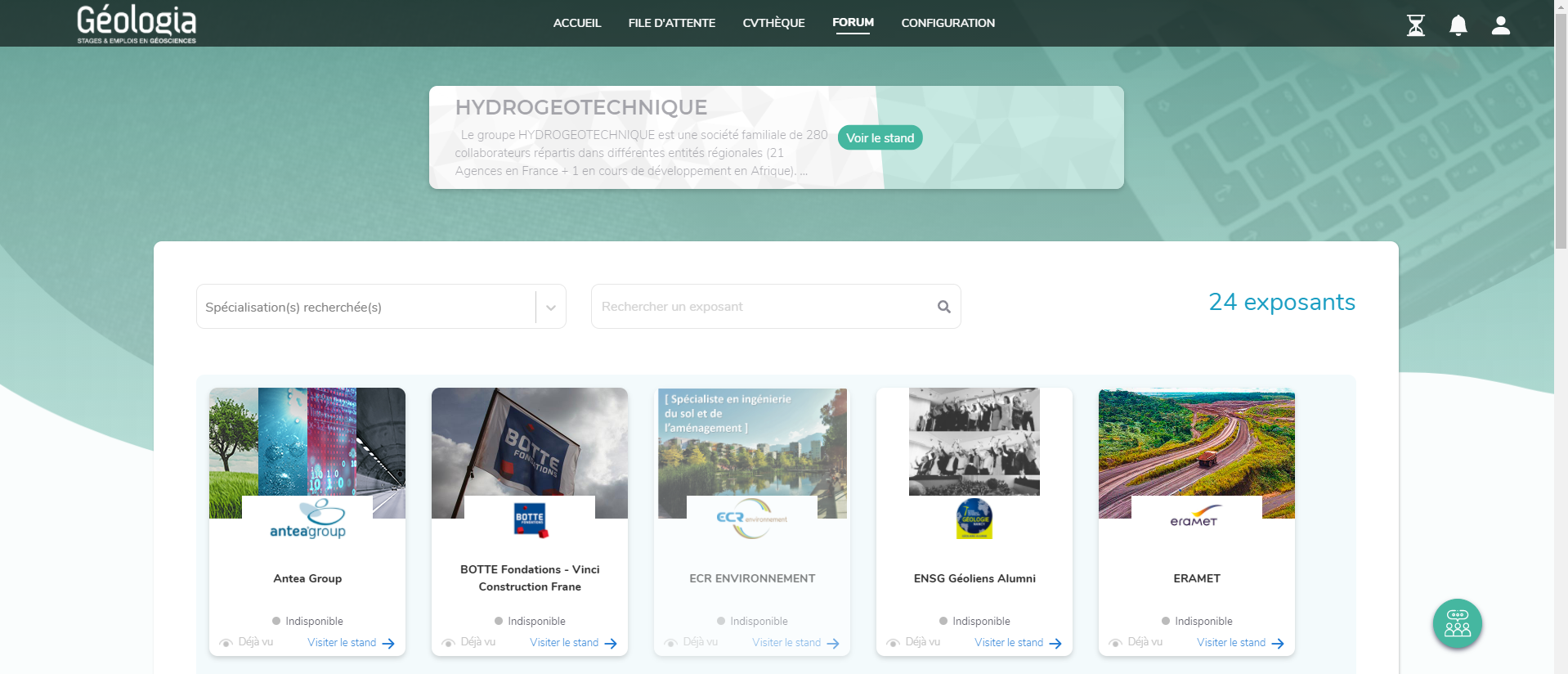Go to the FILE D'ATTENTE tab
Viewport: 1568px width, 674px height.
point(671,23)
